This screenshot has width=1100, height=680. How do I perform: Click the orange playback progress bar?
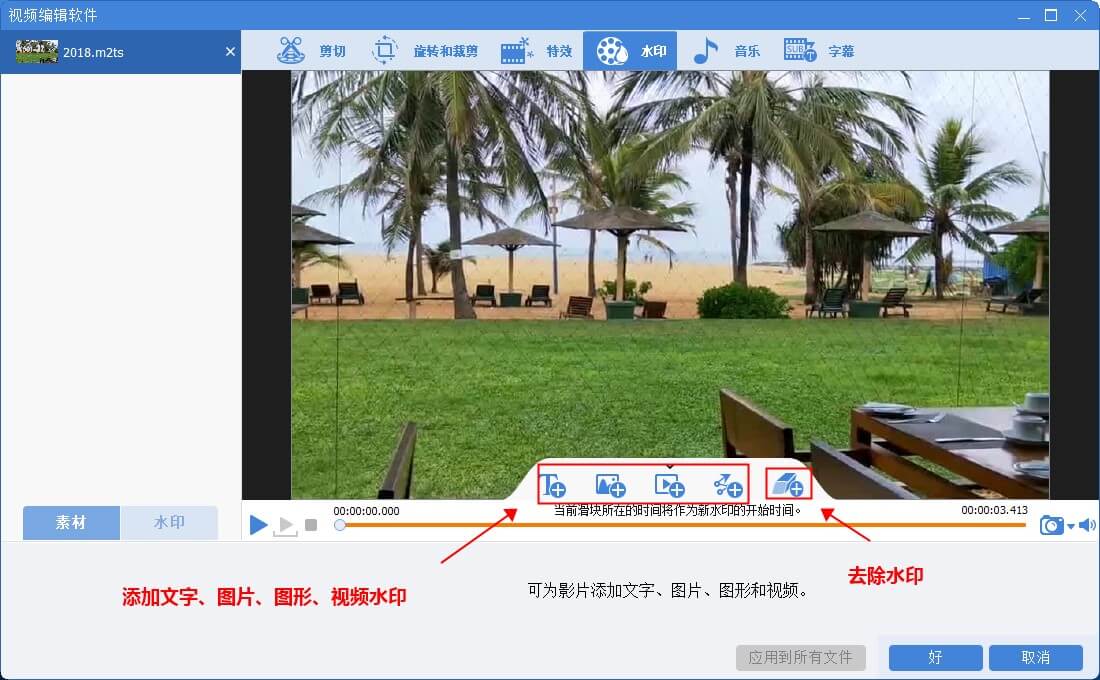[682, 525]
